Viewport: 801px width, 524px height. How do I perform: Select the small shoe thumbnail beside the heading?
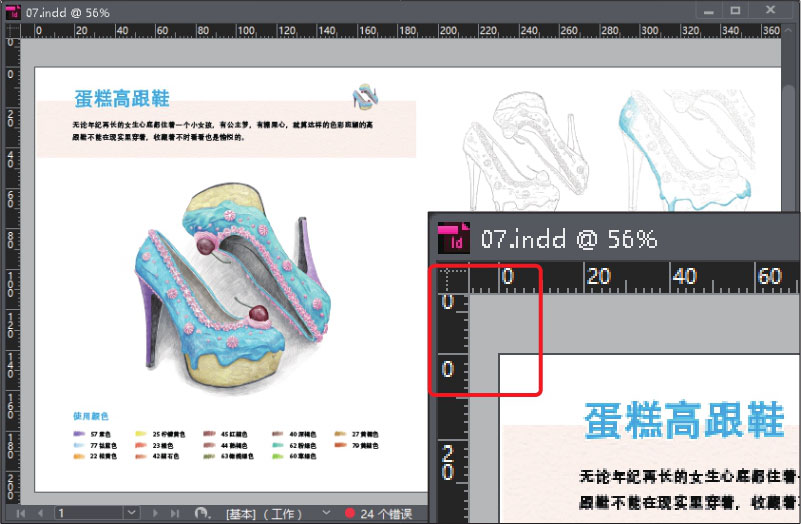pos(365,97)
